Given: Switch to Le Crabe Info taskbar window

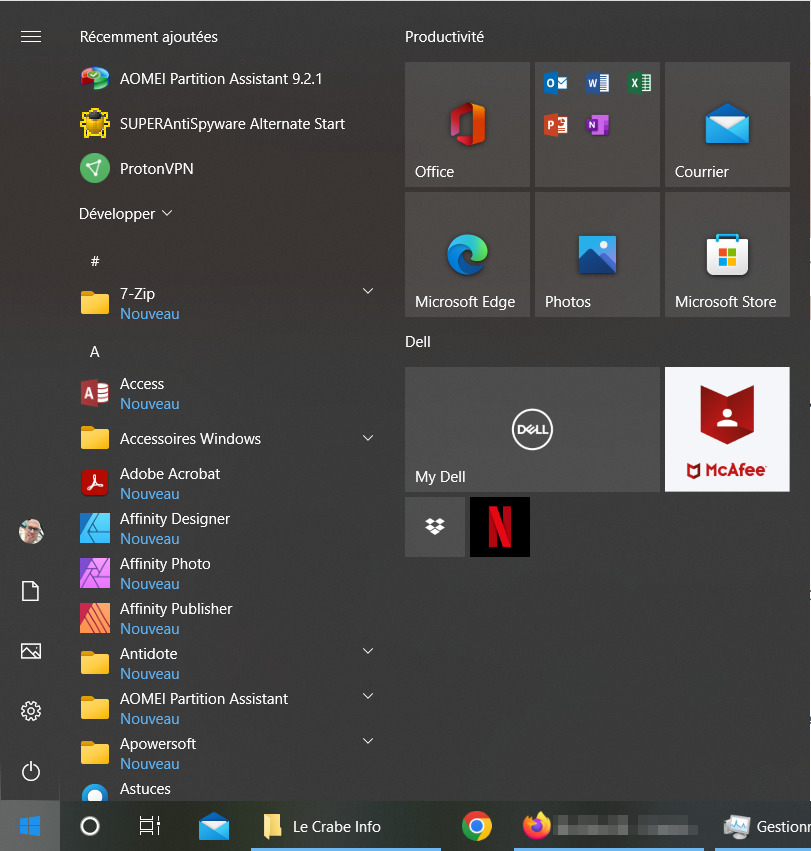Looking at the screenshot, I should click(x=346, y=826).
